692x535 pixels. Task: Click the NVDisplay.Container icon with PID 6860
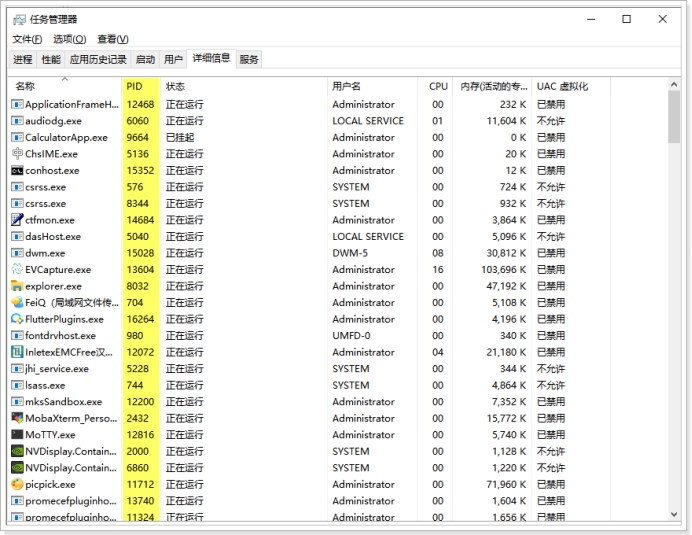pyautogui.click(x=17, y=467)
